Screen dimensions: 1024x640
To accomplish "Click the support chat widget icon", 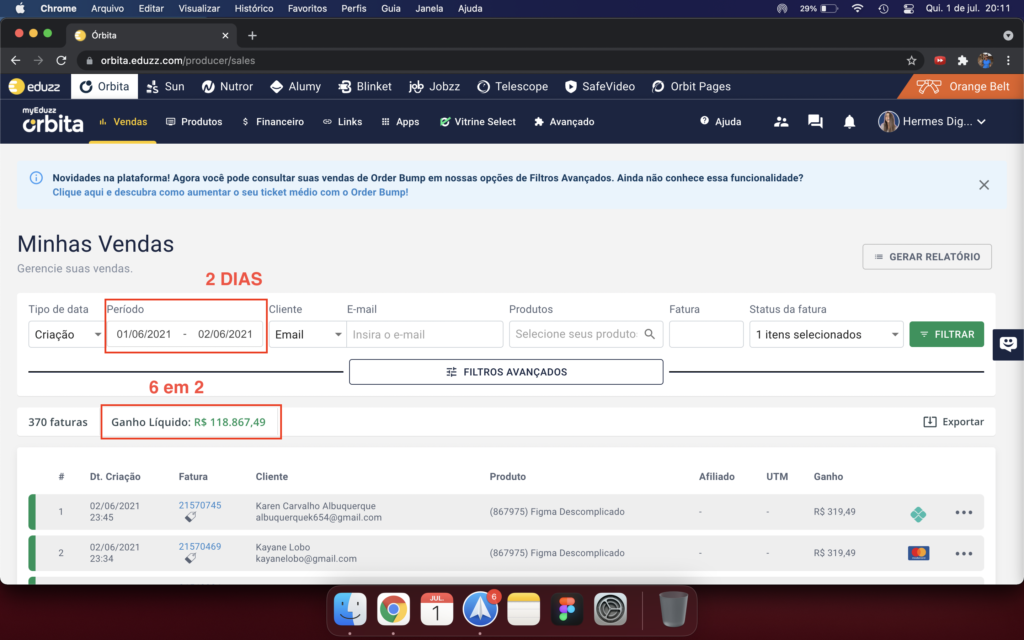I will 1008,344.
